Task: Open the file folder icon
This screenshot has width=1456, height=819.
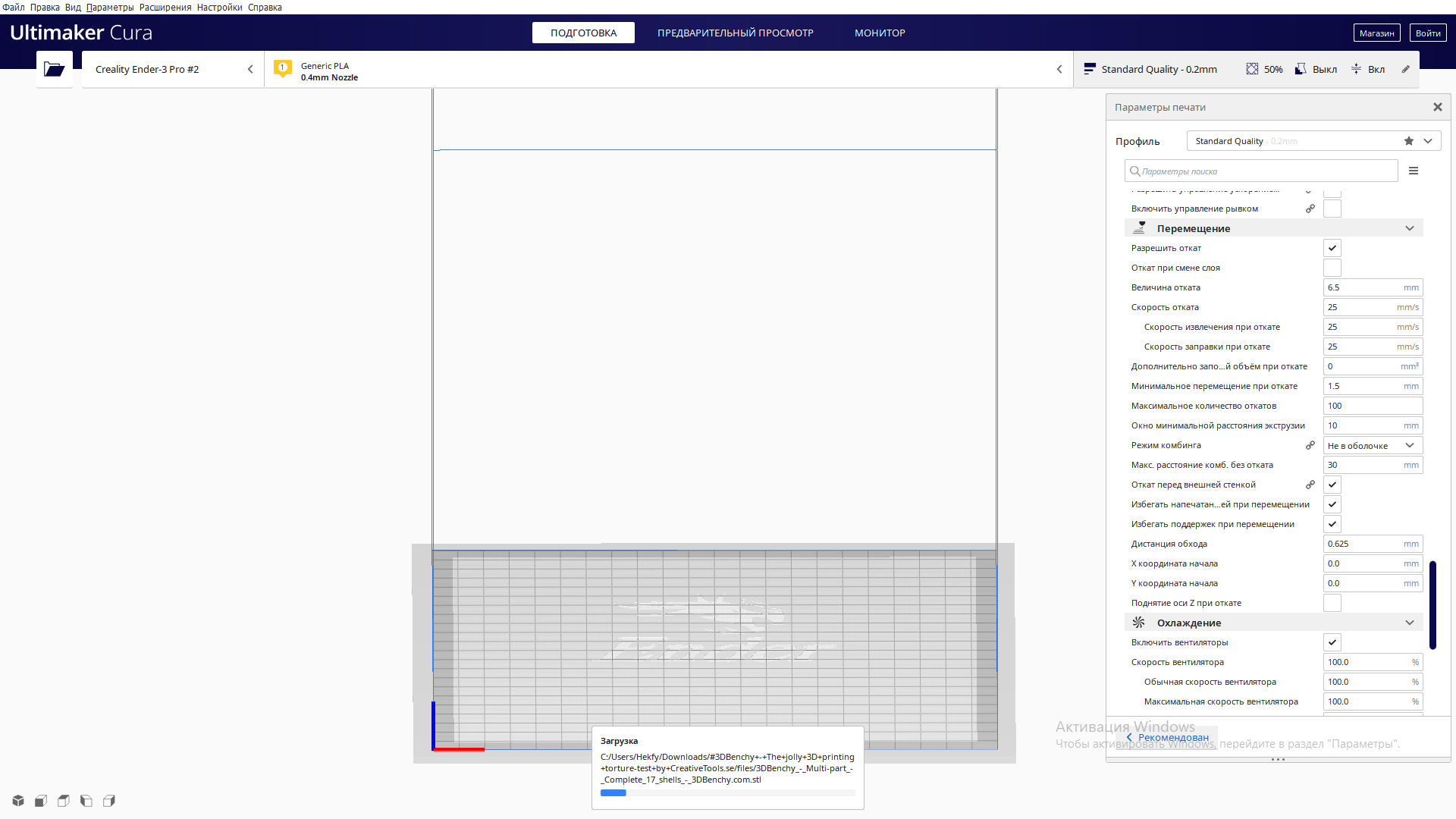Action: (x=54, y=70)
